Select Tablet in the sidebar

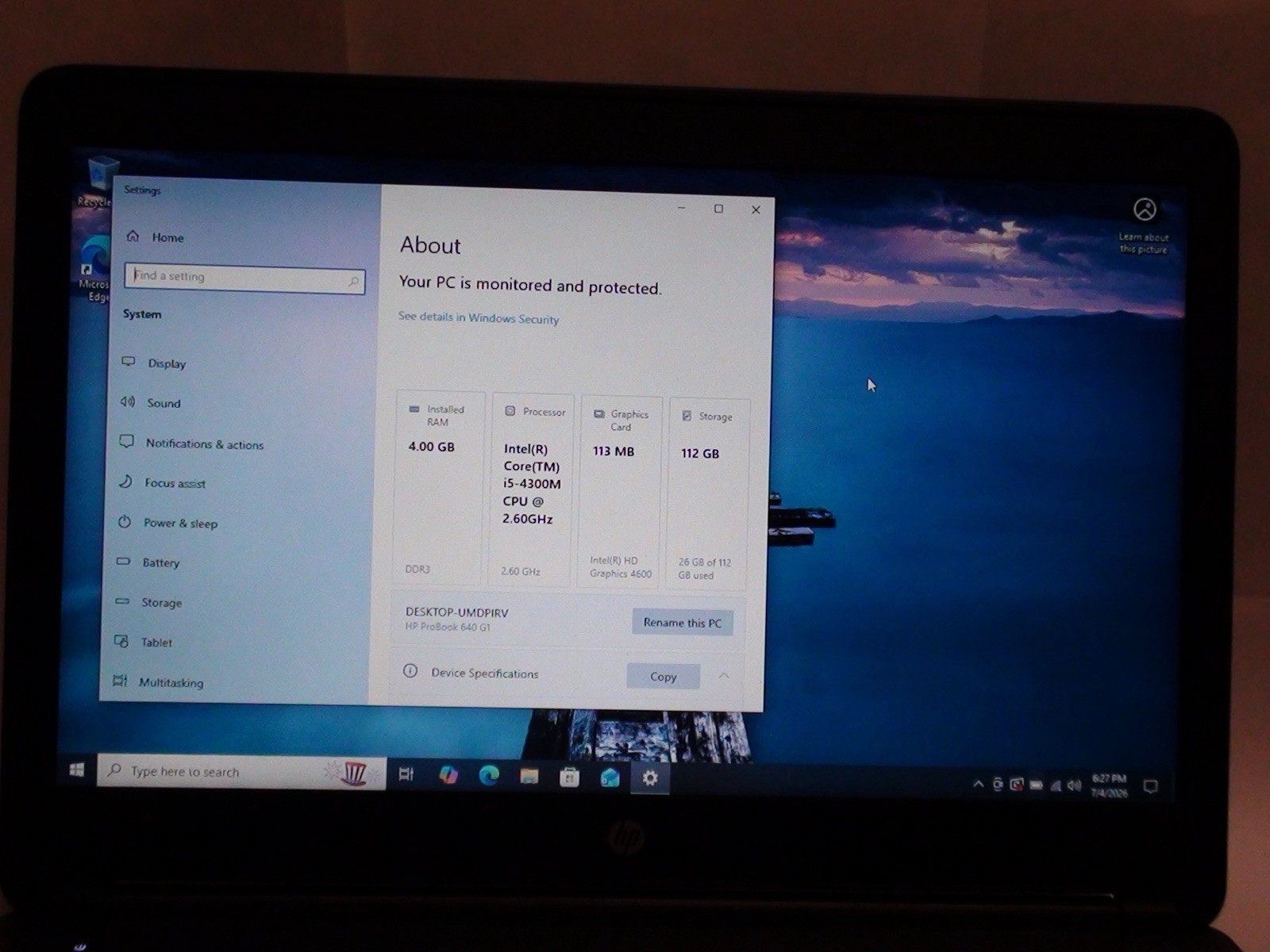pos(144,642)
